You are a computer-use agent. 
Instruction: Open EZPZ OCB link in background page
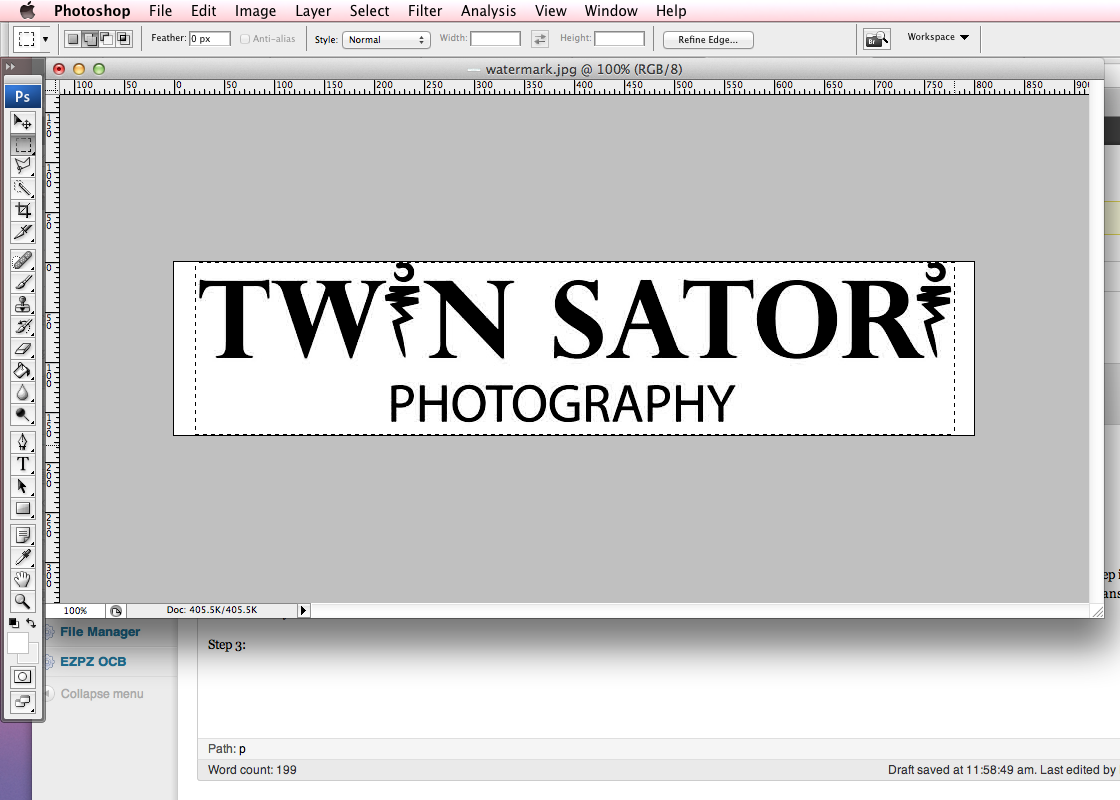pos(93,661)
